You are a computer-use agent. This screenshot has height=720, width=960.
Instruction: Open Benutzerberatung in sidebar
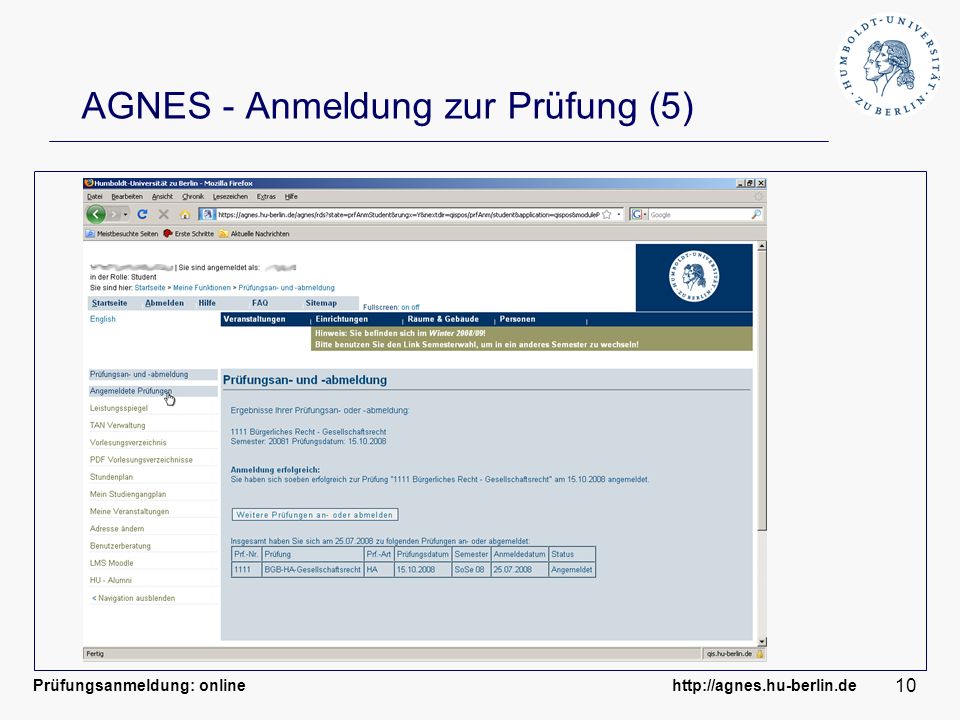pyautogui.click(x=120, y=546)
